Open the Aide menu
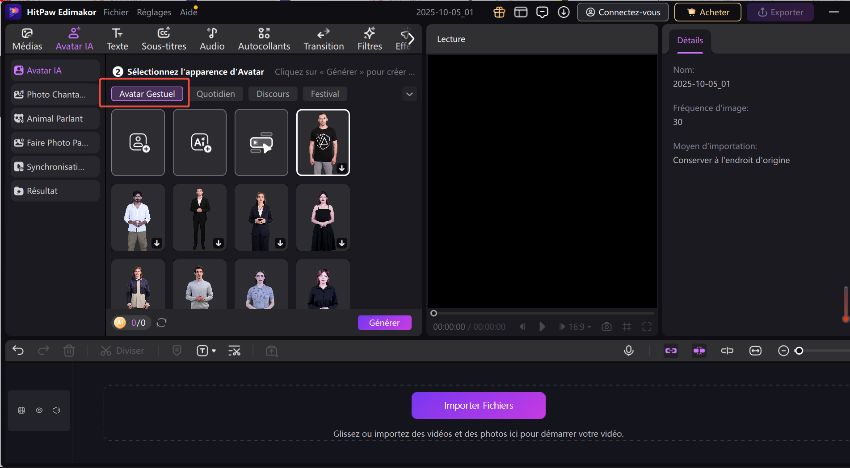The width and height of the screenshot is (850, 468). tap(188, 12)
